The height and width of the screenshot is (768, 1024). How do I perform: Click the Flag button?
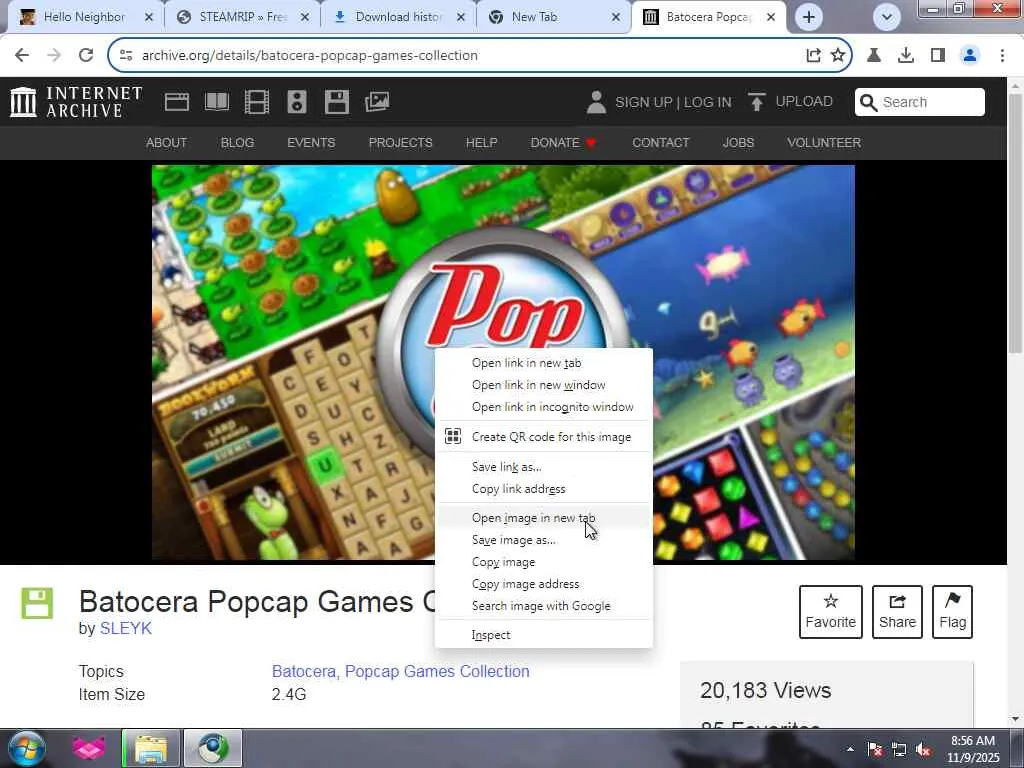[952, 612]
